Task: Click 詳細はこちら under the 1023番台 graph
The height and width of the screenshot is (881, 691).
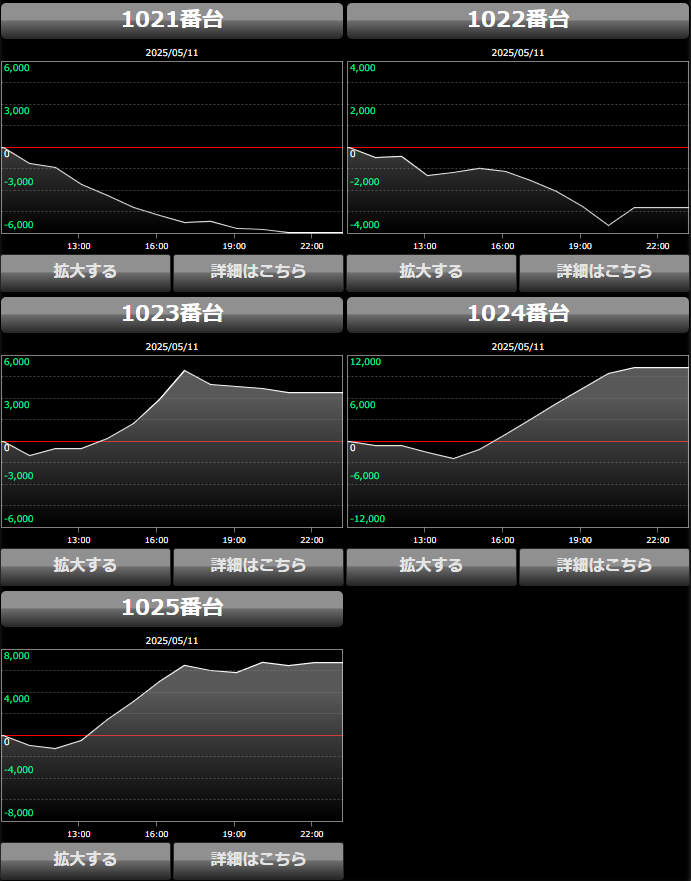Action: (x=258, y=566)
